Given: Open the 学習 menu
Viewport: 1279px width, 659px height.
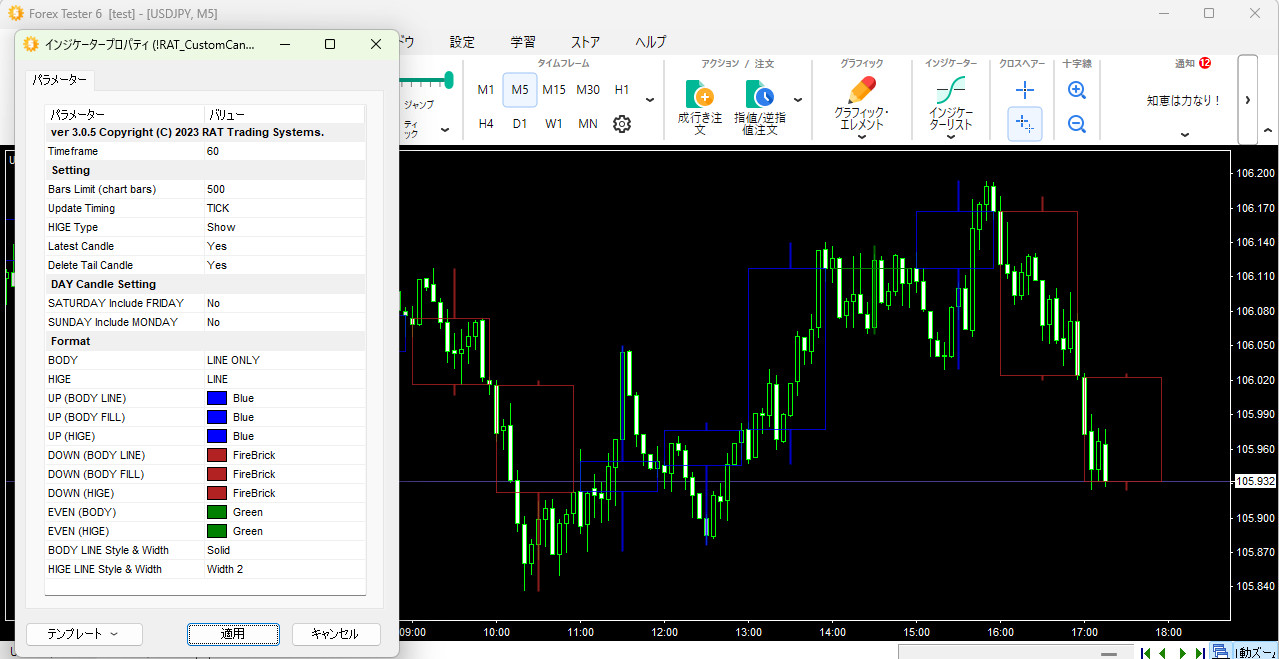Looking at the screenshot, I should [523, 42].
